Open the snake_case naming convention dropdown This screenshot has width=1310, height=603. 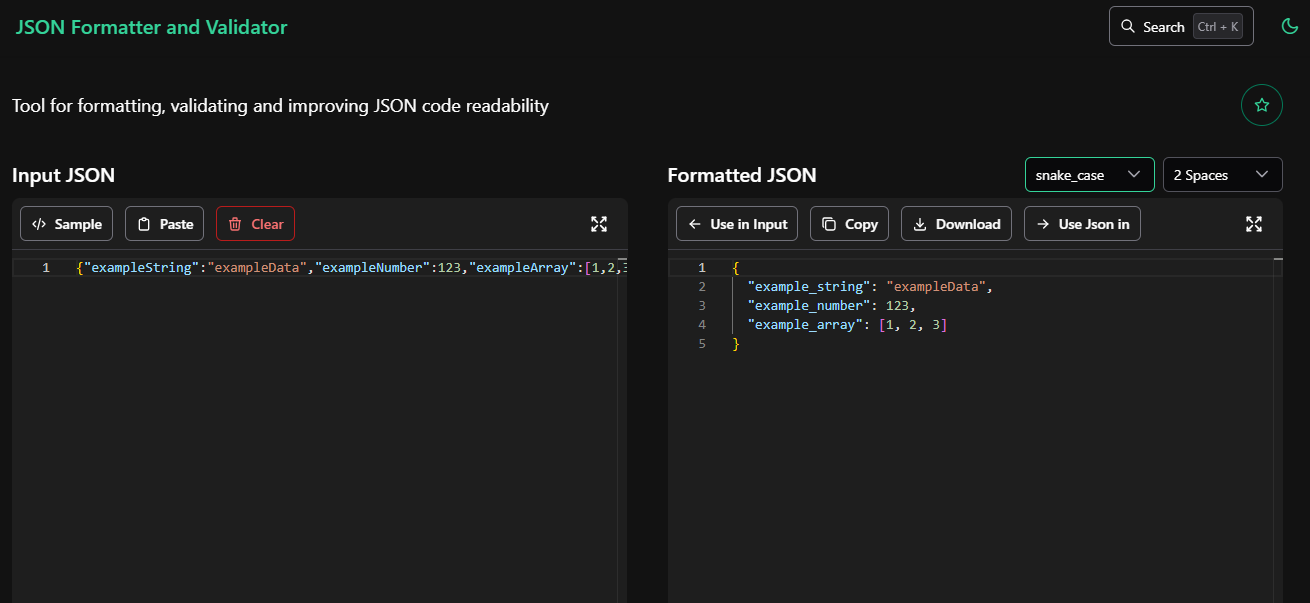[1089, 174]
